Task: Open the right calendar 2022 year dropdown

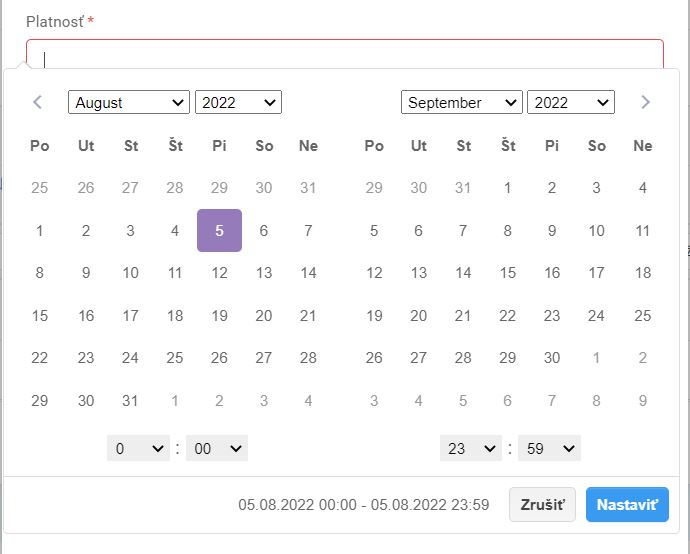Action: pyautogui.click(x=570, y=102)
